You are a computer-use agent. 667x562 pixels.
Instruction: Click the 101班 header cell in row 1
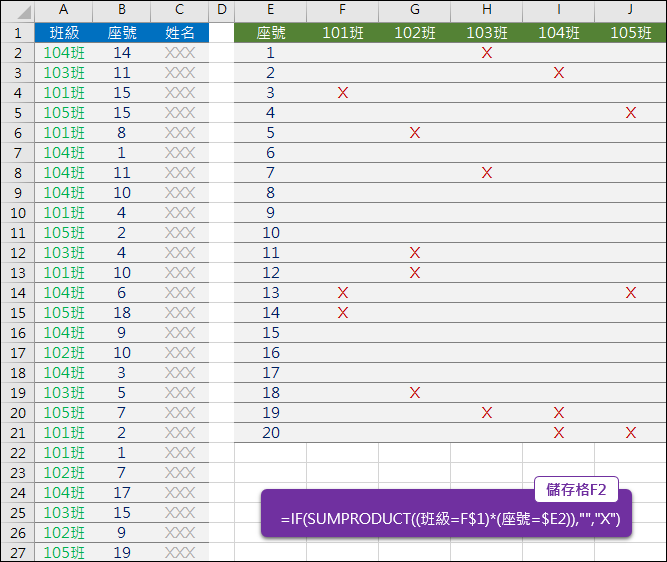click(x=342, y=33)
